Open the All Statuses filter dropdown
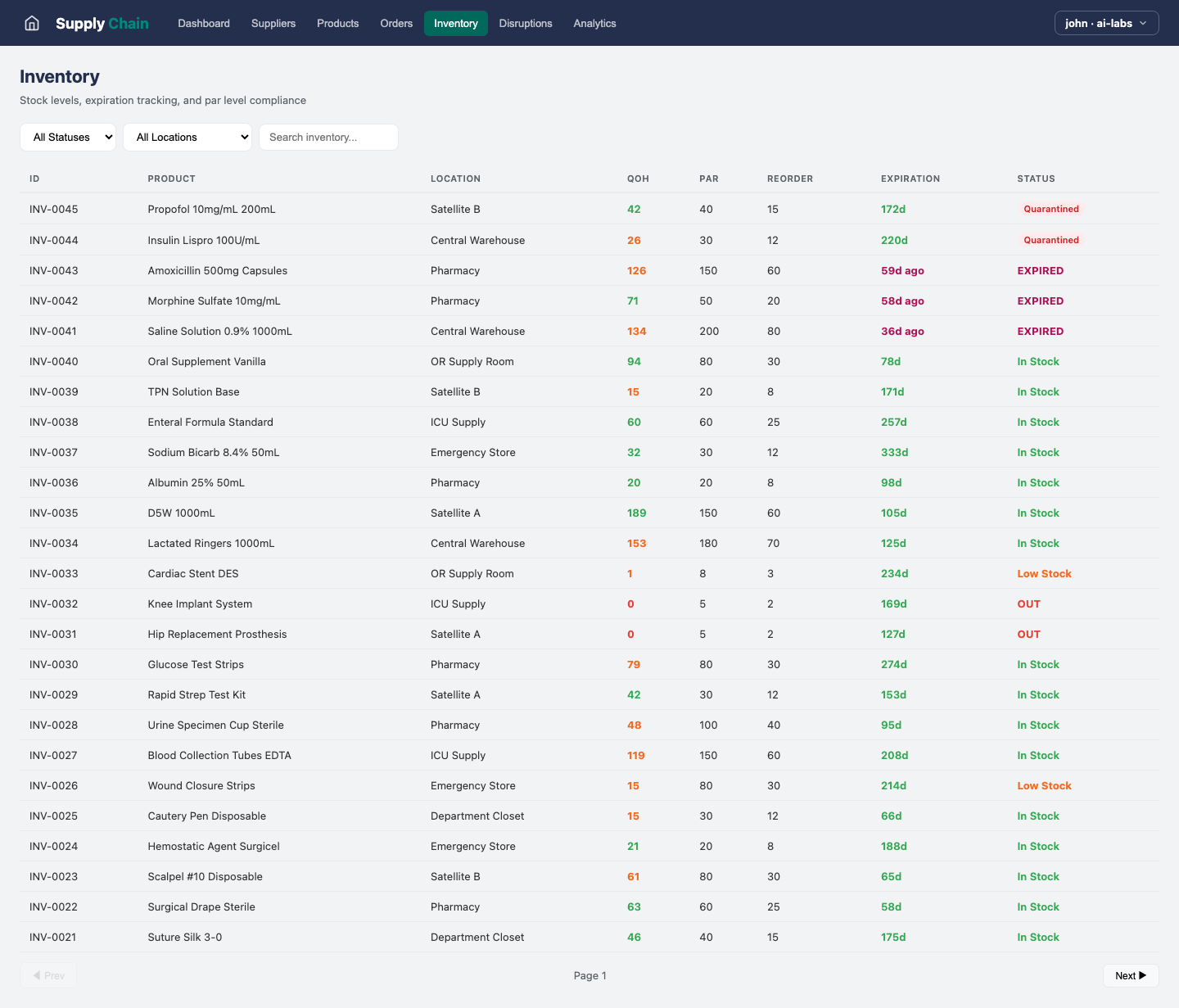1179x1008 pixels. [x=67, y=137]
